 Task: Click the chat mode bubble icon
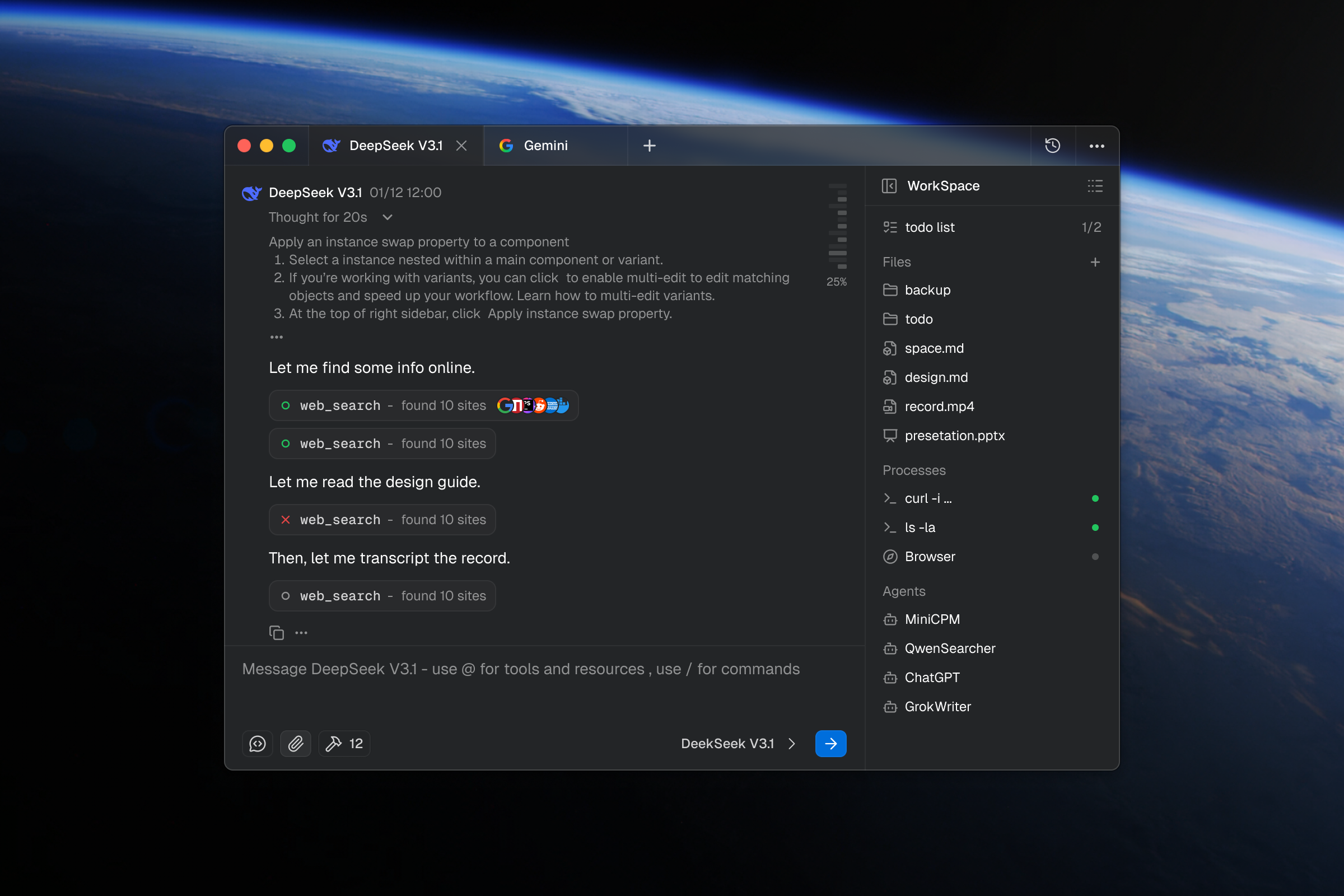click(257, 744)
